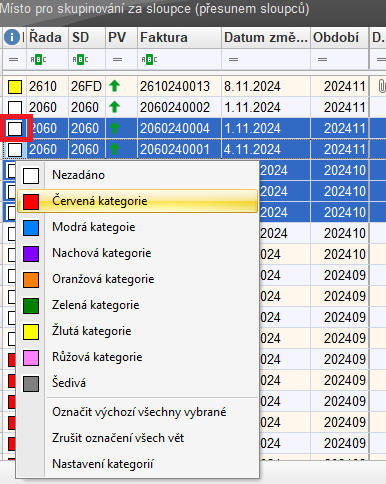
Task: Click equals filter operator under Datum změ...
Action: (233, 60)
